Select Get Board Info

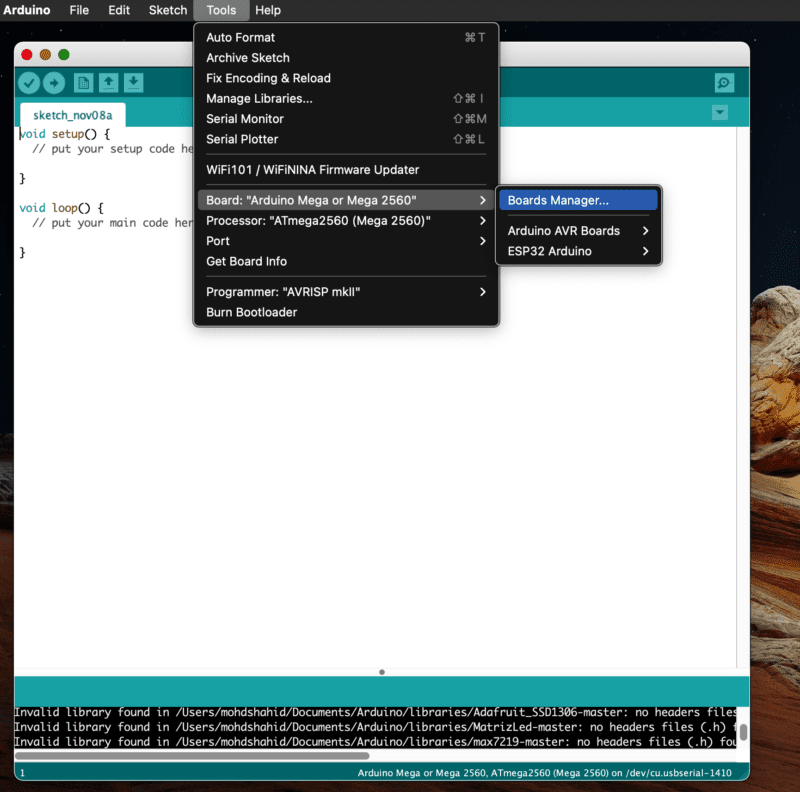[346, 261]
